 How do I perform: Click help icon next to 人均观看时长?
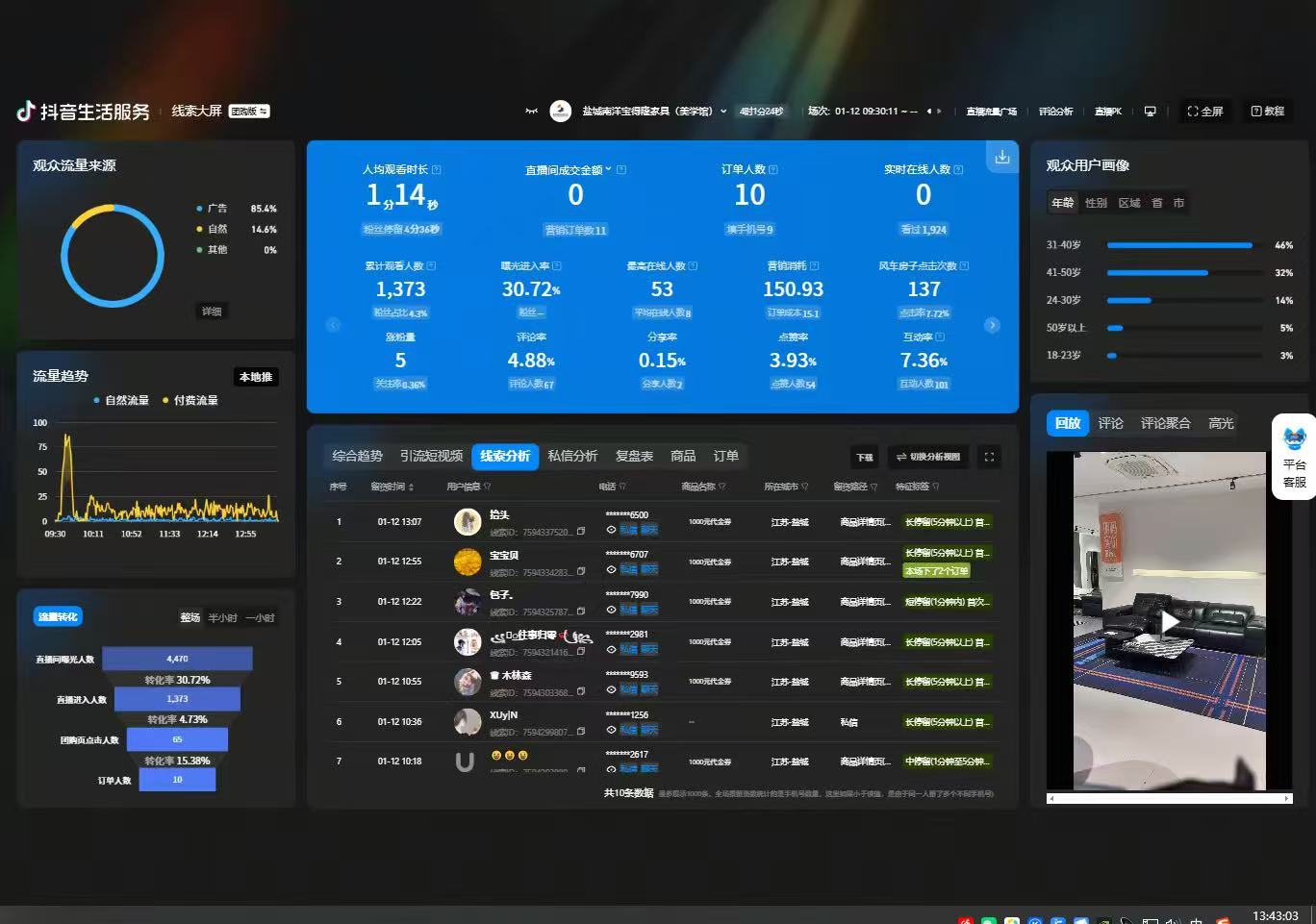point(436,169)
